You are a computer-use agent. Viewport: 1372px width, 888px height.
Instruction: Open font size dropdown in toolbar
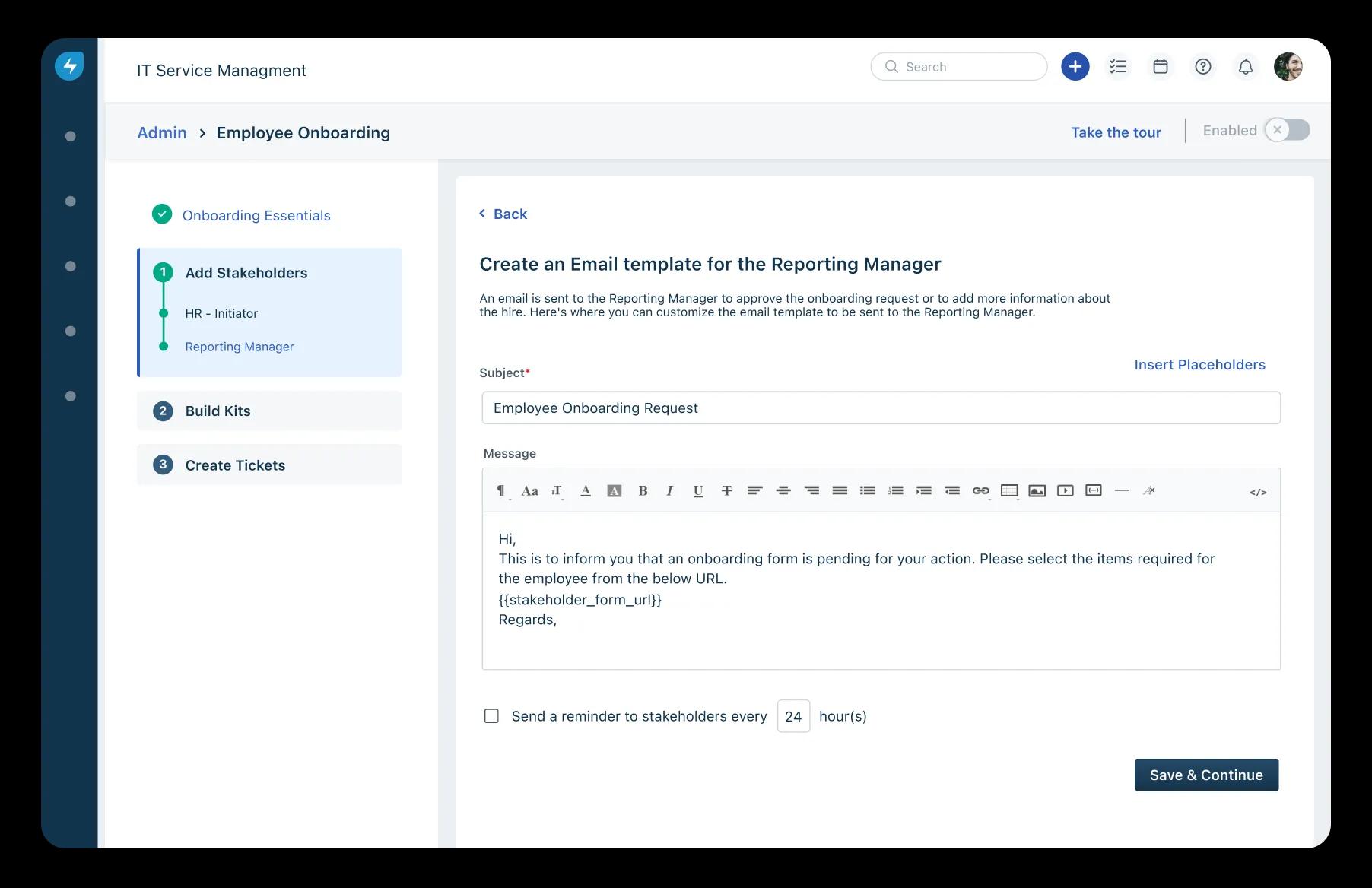557,491
